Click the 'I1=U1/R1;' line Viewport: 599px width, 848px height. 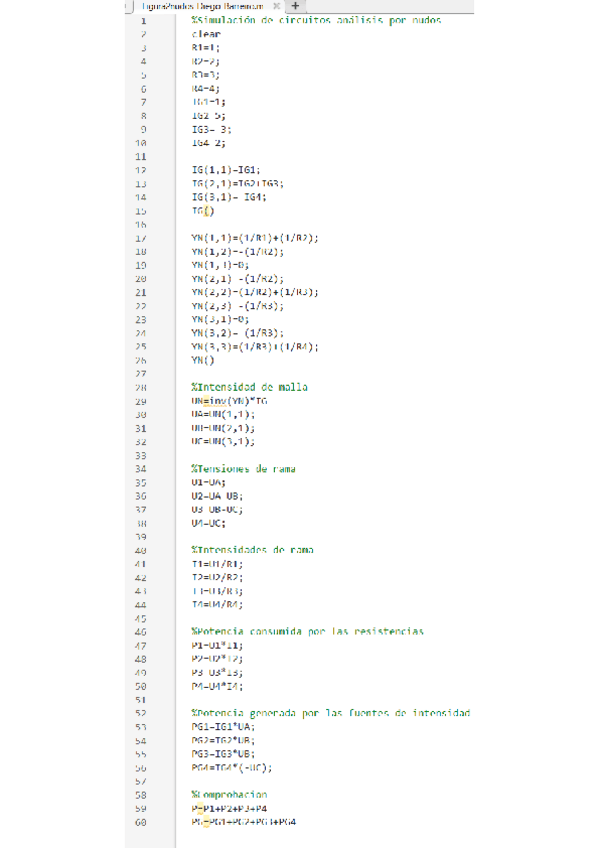217,564
